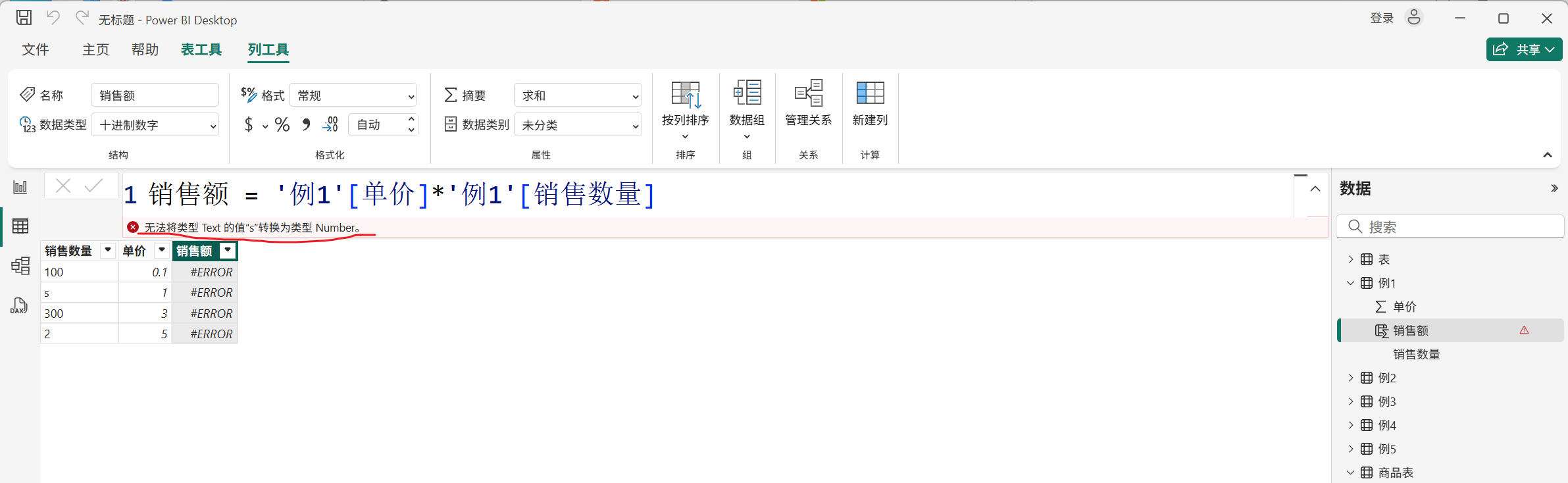Image resolution: width=1568 pixels, height=483 pixels.
Task: Click 登录 sign in link
Action: tap(1382, 18)
